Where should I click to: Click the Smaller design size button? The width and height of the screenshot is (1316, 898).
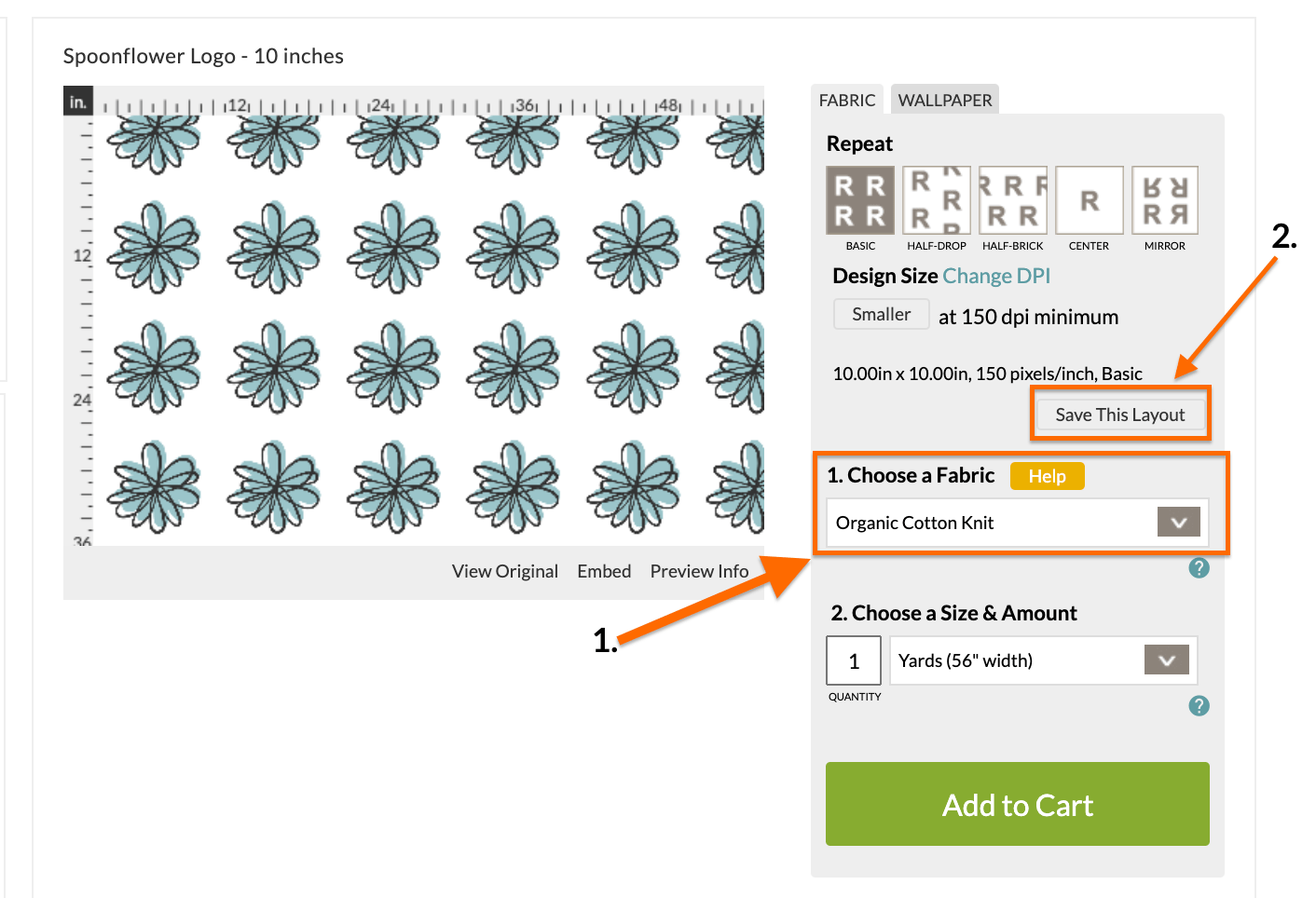880,314
